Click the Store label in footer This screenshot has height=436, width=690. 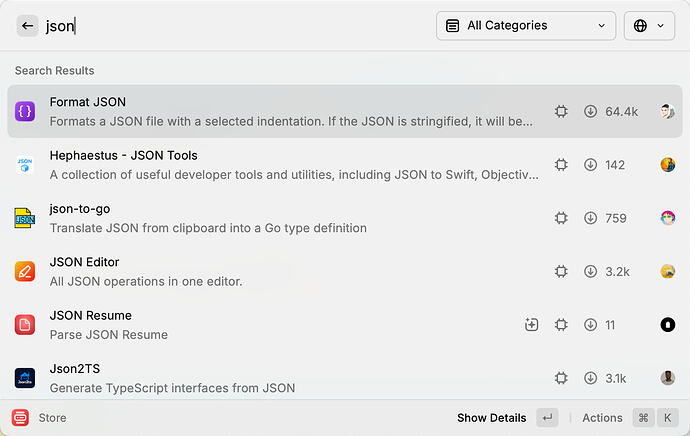pyautogui.click(x=52, y=418)
